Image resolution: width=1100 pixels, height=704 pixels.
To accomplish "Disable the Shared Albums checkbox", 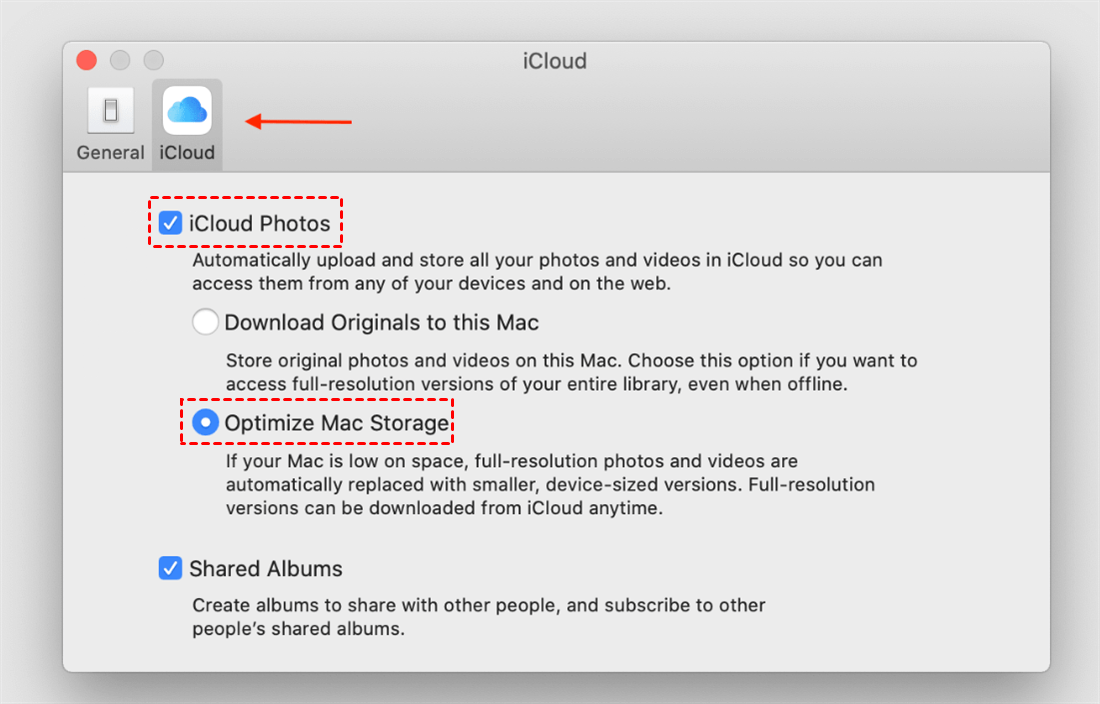I will tap(170, 568).
